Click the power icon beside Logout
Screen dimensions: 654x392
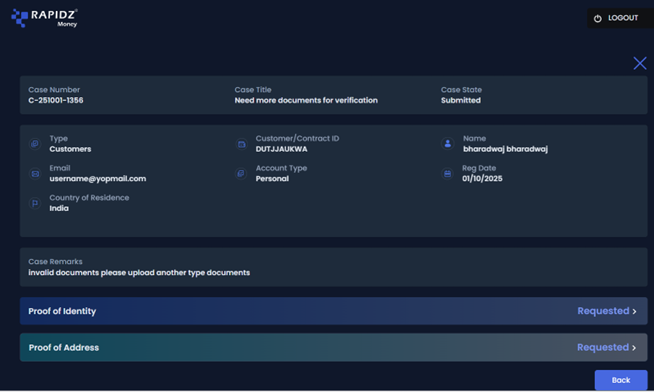pyautogui.click(x=598, y=18)
